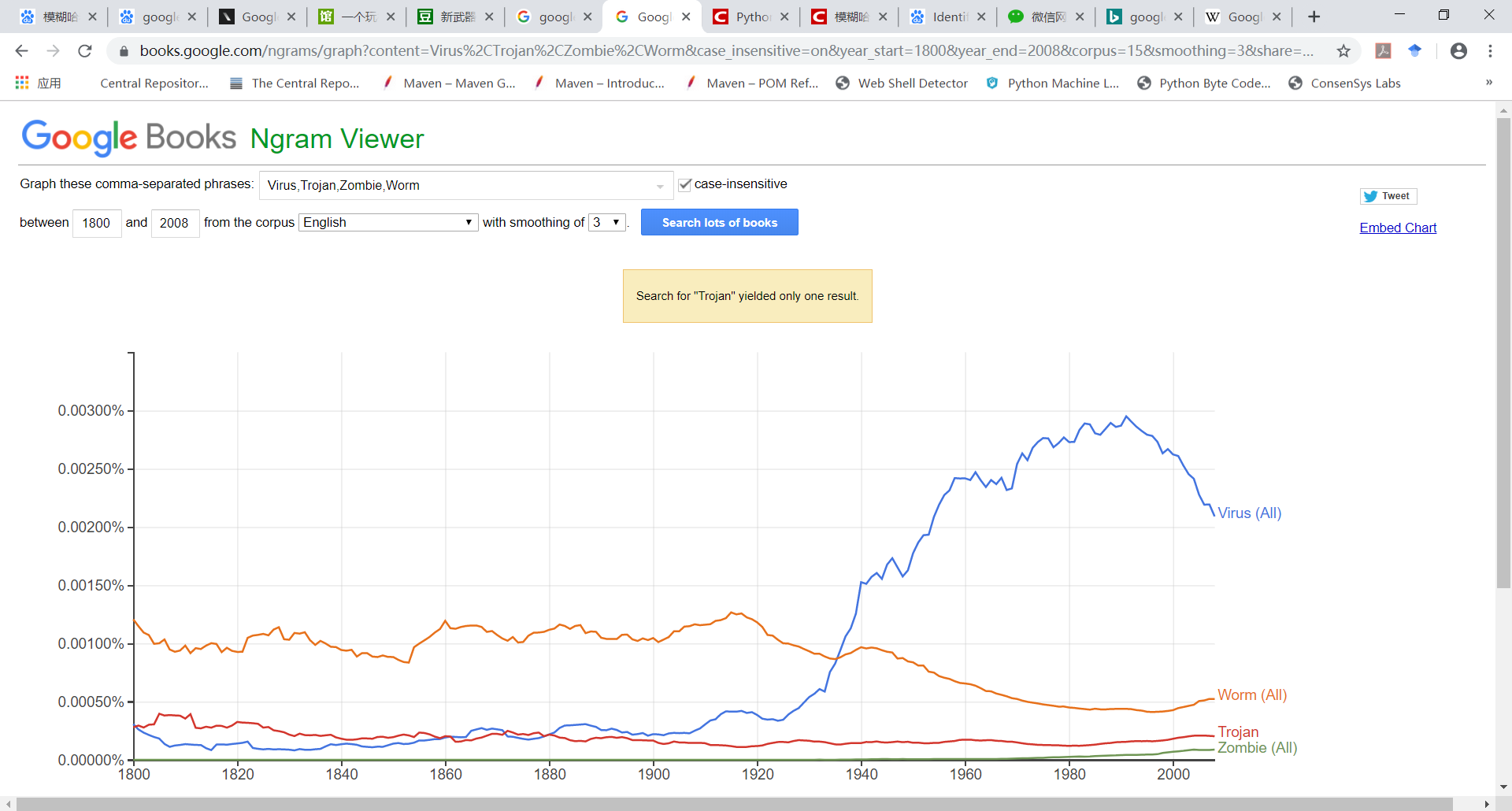This screenshot has width=1512, height=811.
Task: Open Chrome's three-dot menu
Action: pos(1490,51)
